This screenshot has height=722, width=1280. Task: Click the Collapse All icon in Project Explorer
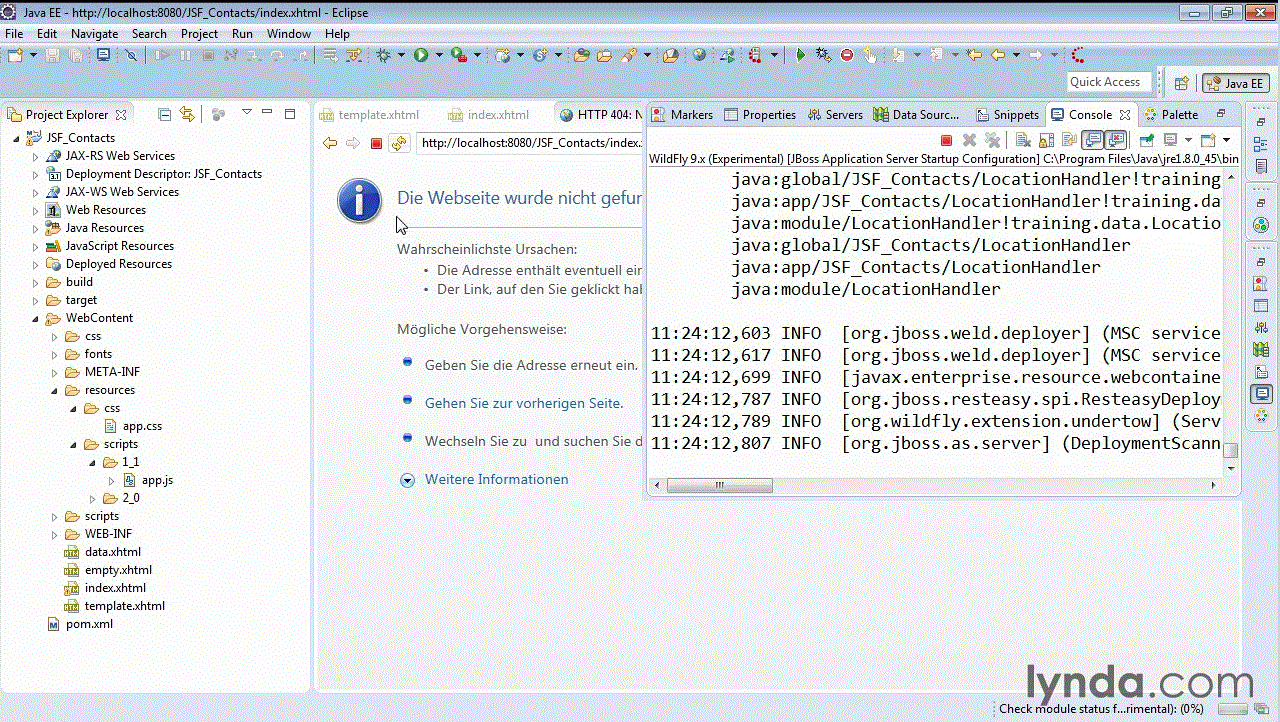click(x=165, y=114)
